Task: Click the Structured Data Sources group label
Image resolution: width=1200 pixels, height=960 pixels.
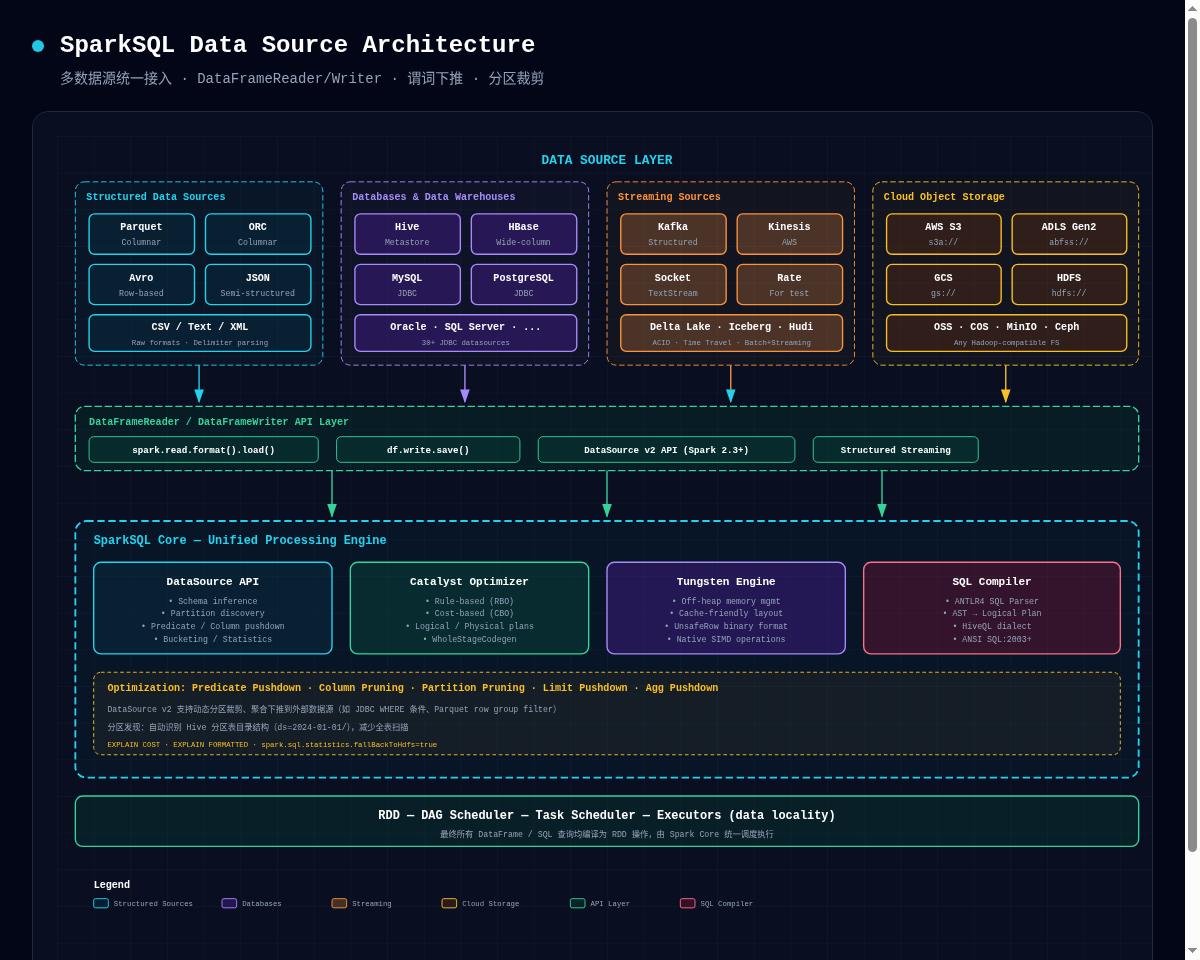Action: point(156,197)
